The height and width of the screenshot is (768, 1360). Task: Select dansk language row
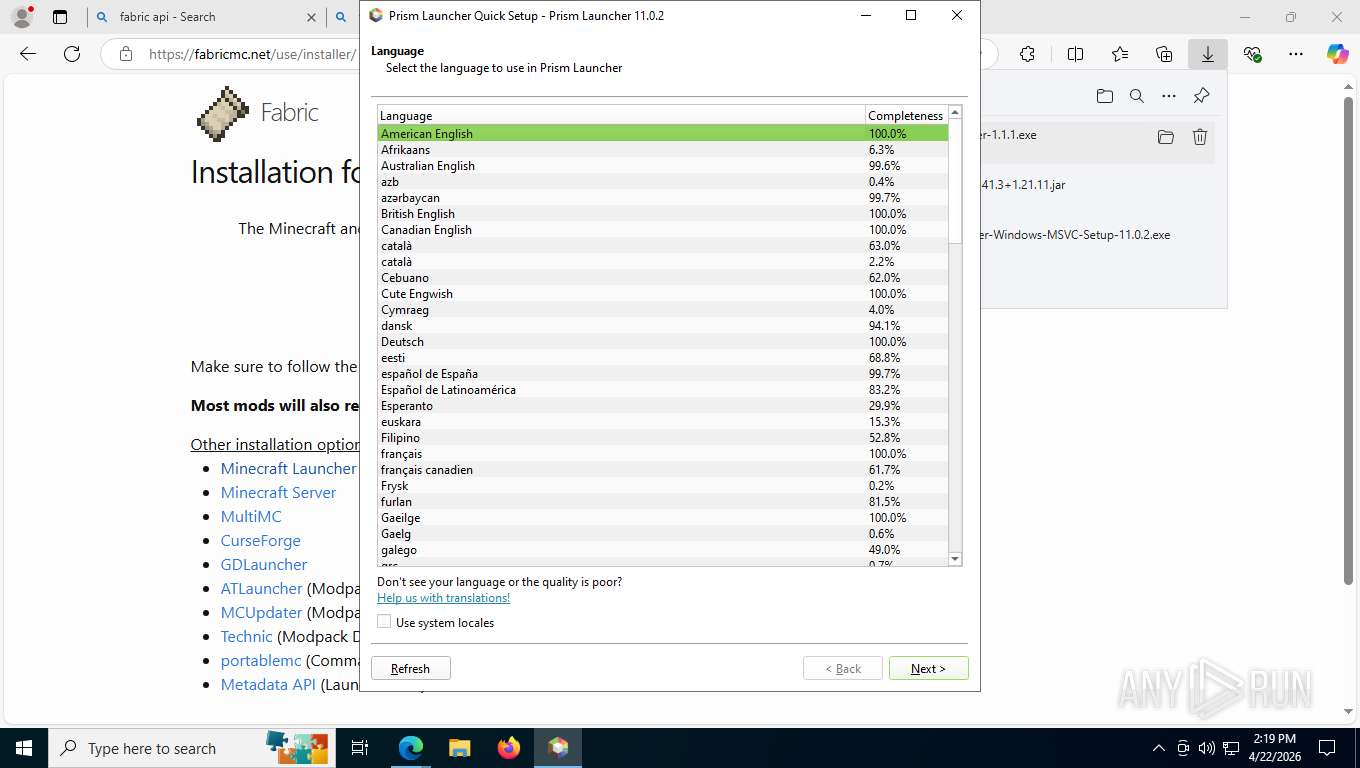662,325
